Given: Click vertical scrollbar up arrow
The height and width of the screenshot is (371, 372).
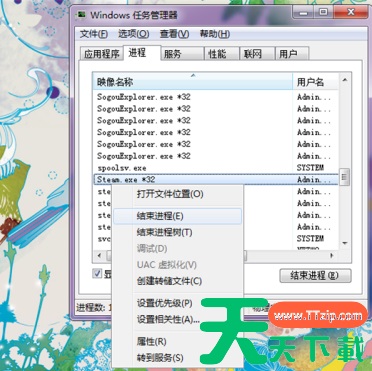Looking at the screenshot, I should tap(345, 80).
